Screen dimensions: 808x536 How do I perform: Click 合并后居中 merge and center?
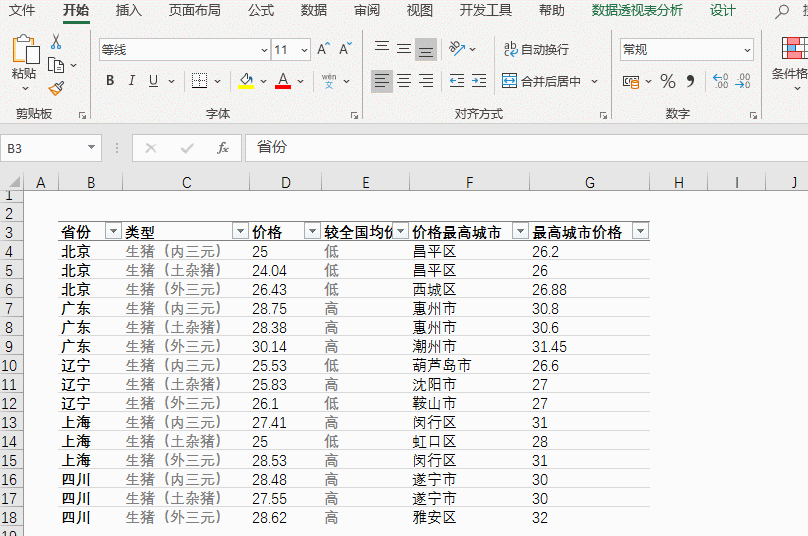click(542, 81)
